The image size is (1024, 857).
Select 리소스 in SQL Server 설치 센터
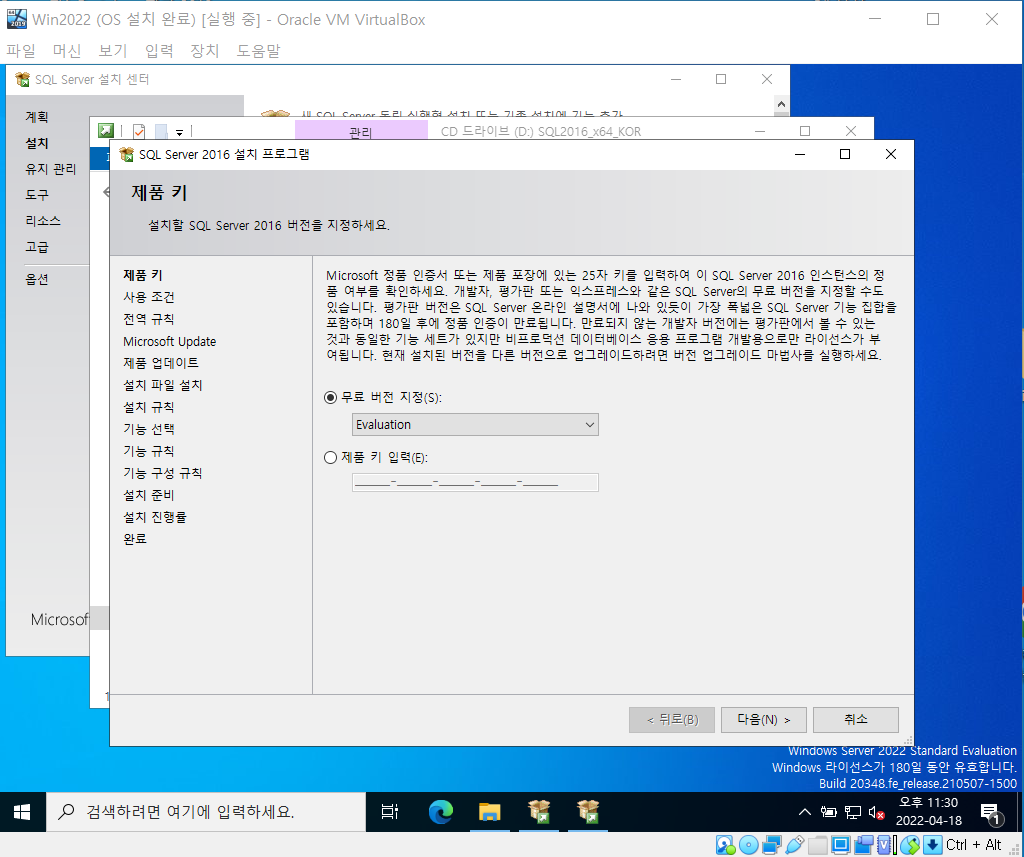click(x=43, y=221)
